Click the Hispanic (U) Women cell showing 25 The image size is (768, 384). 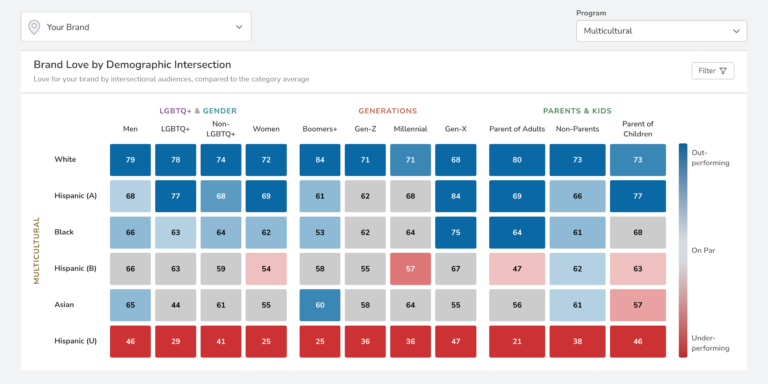click(266, 341)
